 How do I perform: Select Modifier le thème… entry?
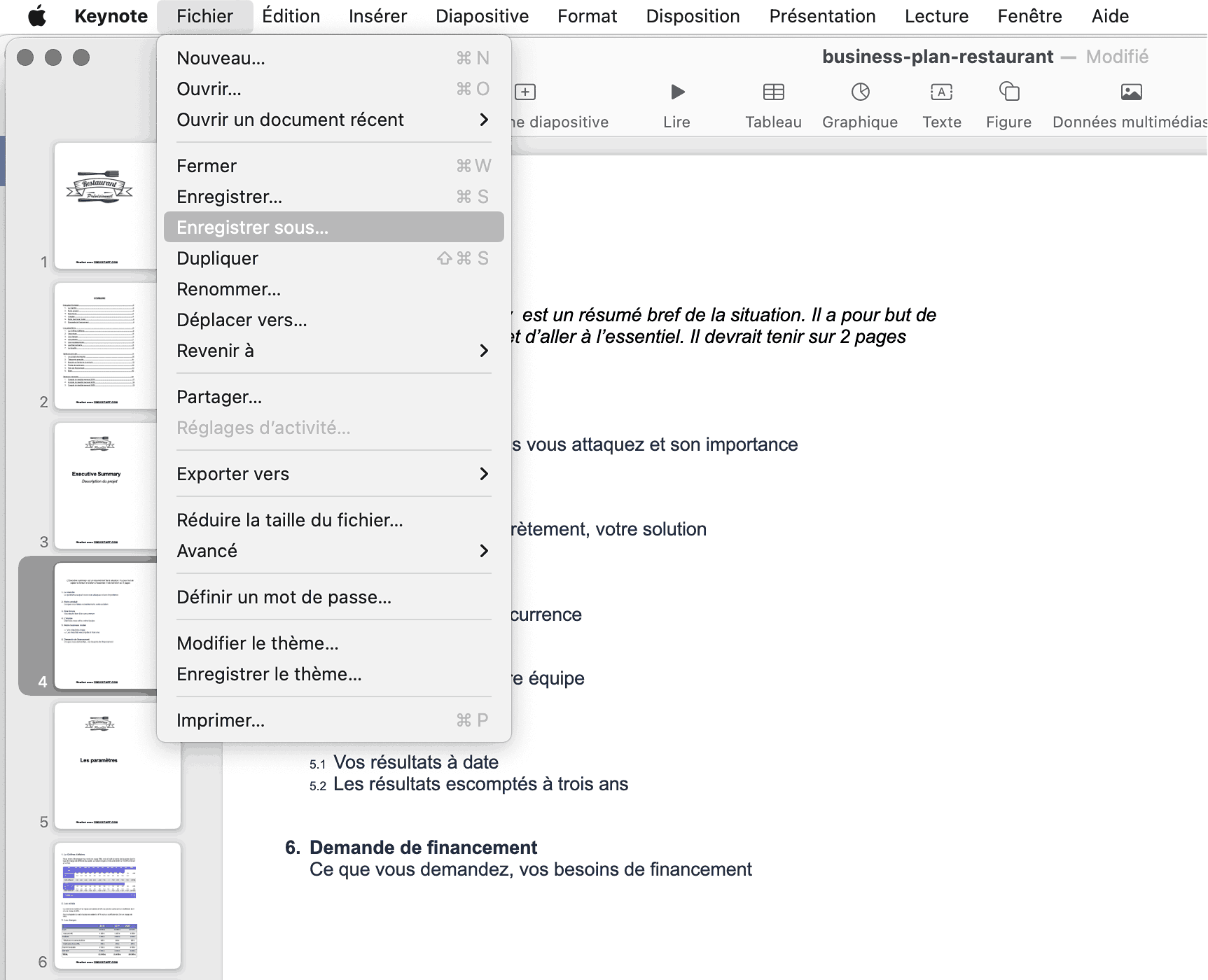coord(333,643)
